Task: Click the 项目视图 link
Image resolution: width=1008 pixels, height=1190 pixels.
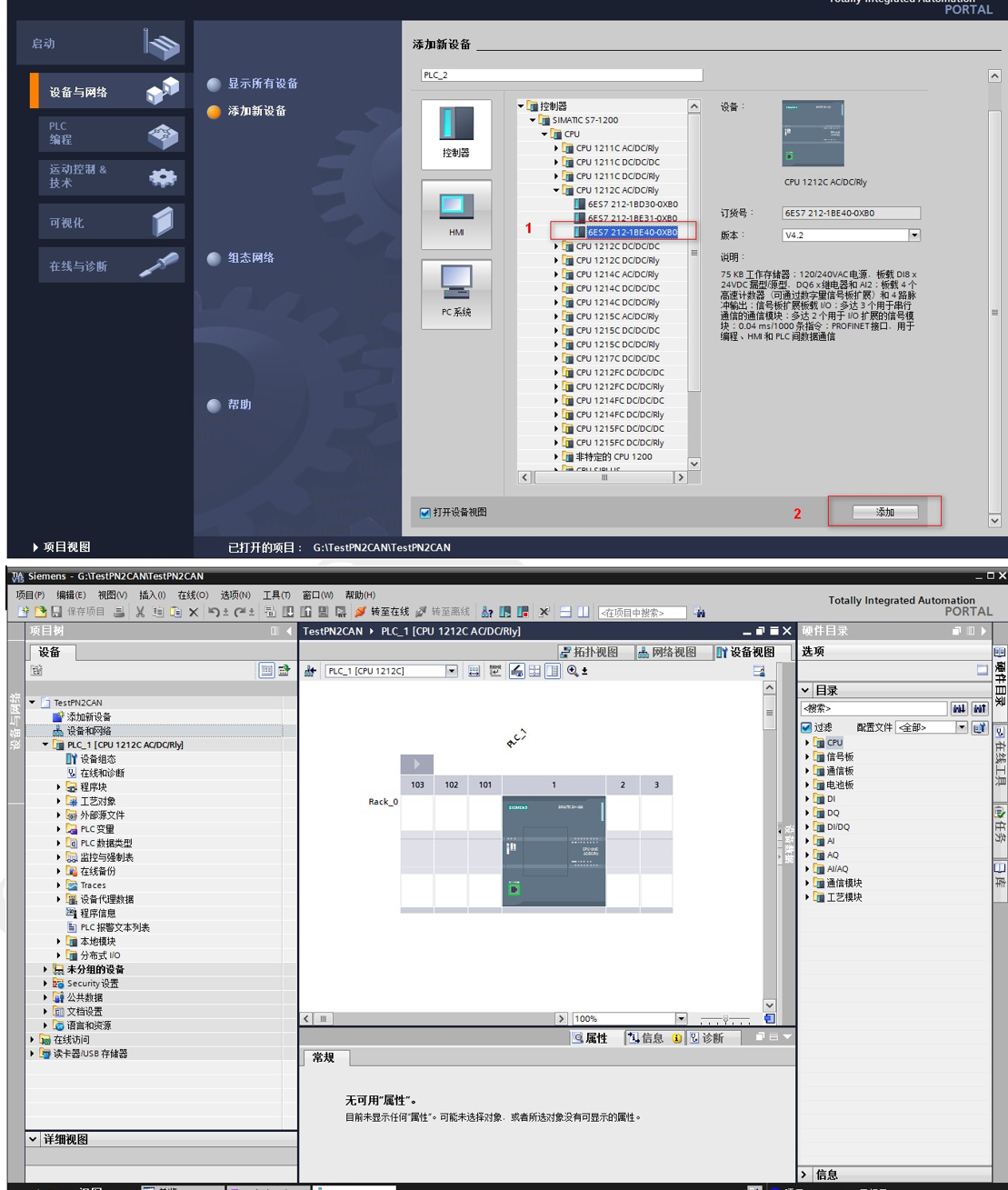Action: (65, 547)
